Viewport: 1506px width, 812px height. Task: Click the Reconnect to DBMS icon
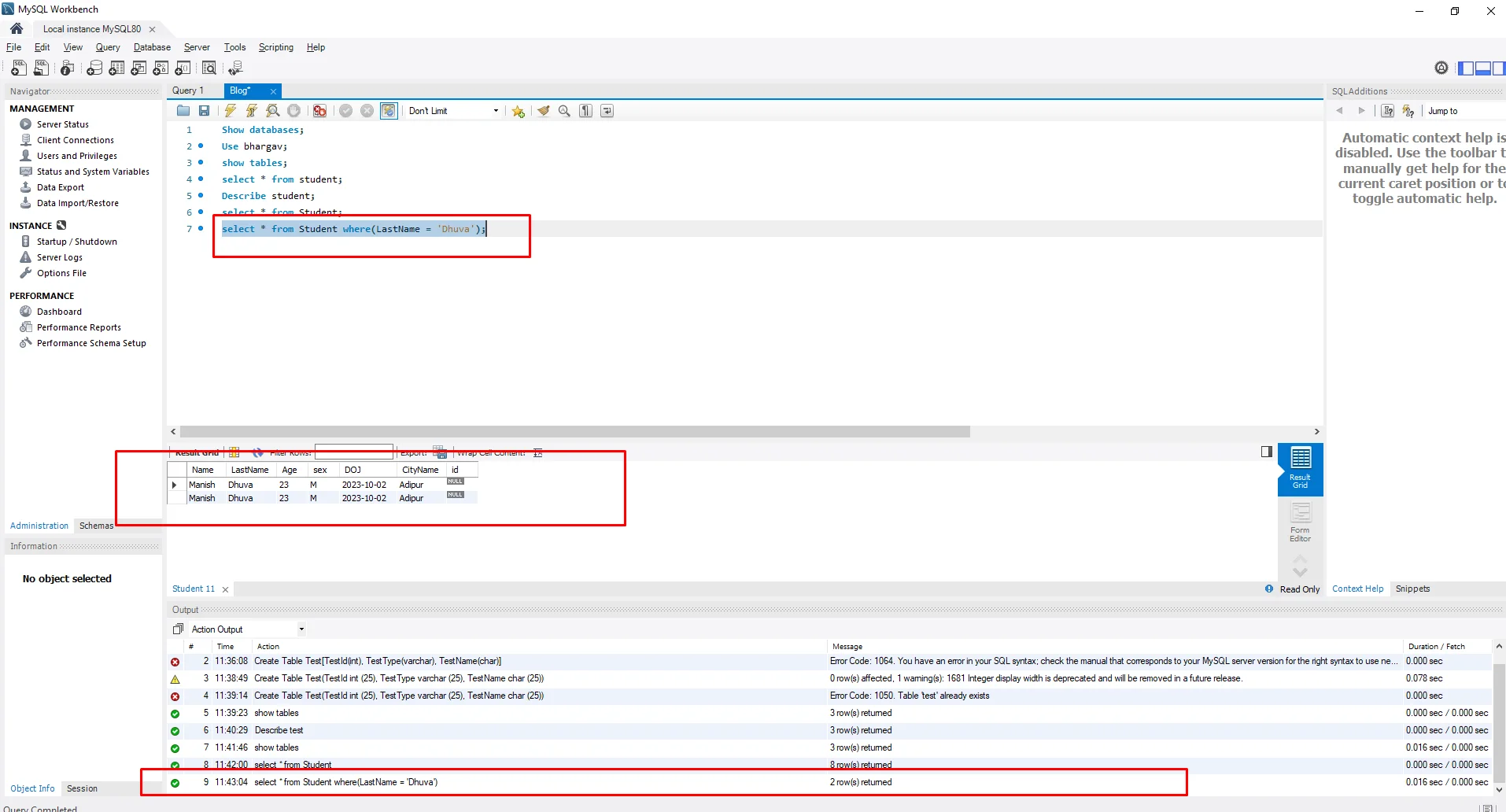tap(235, 68)
